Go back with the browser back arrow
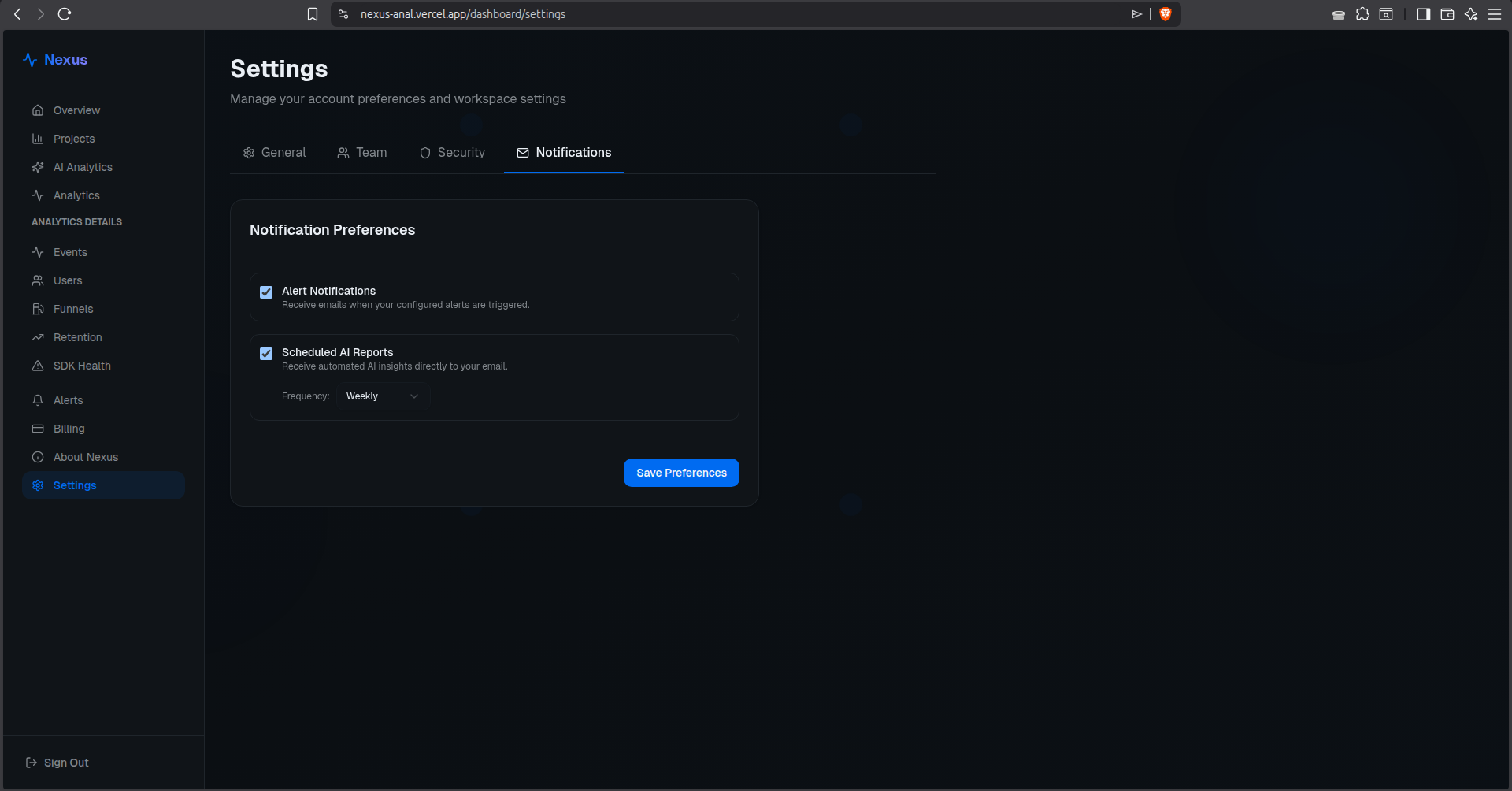Screen dimensions: 1512x791 click(x=17, y=14)
